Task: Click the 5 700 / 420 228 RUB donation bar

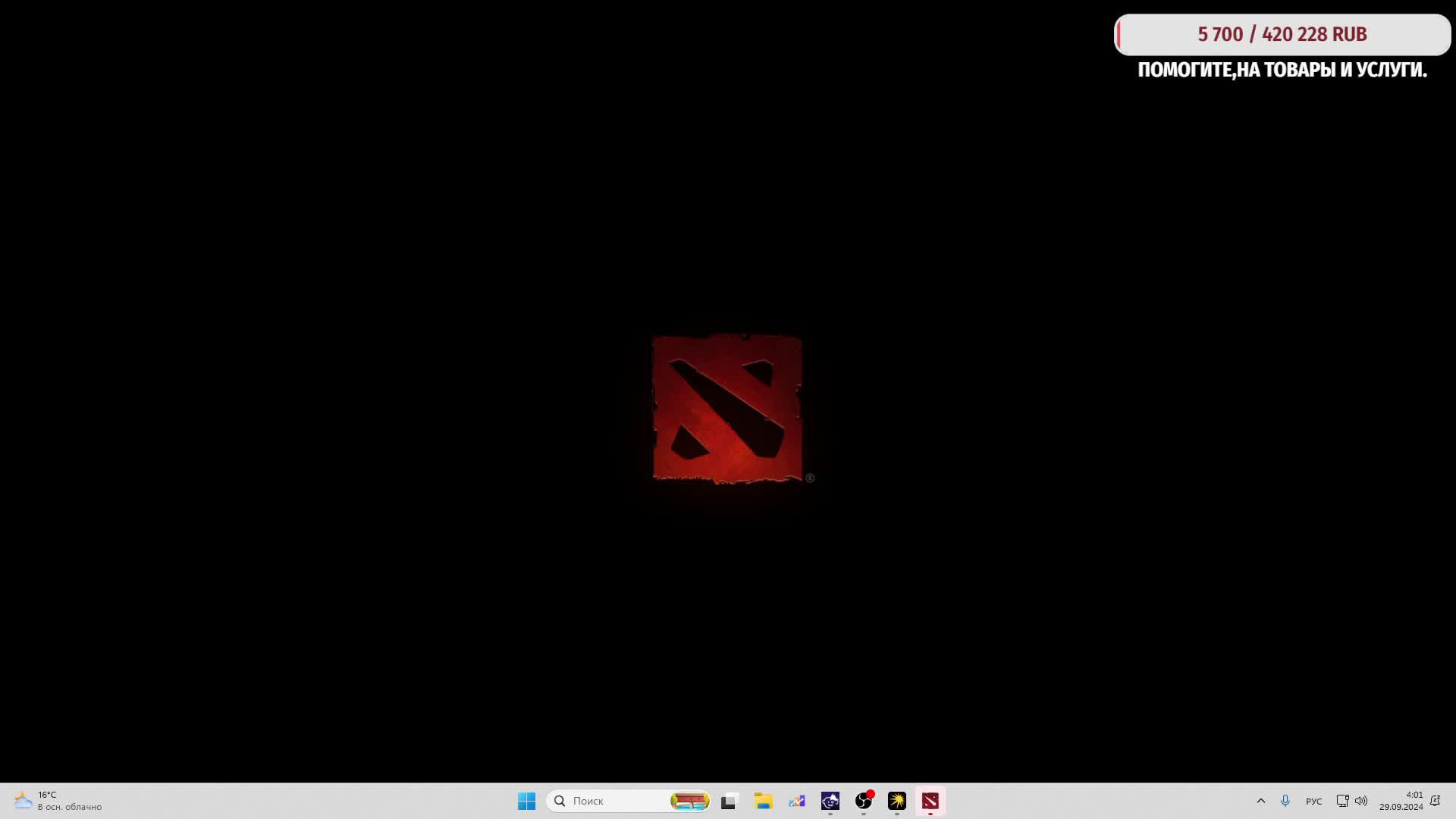Action: pos(1282,35)
